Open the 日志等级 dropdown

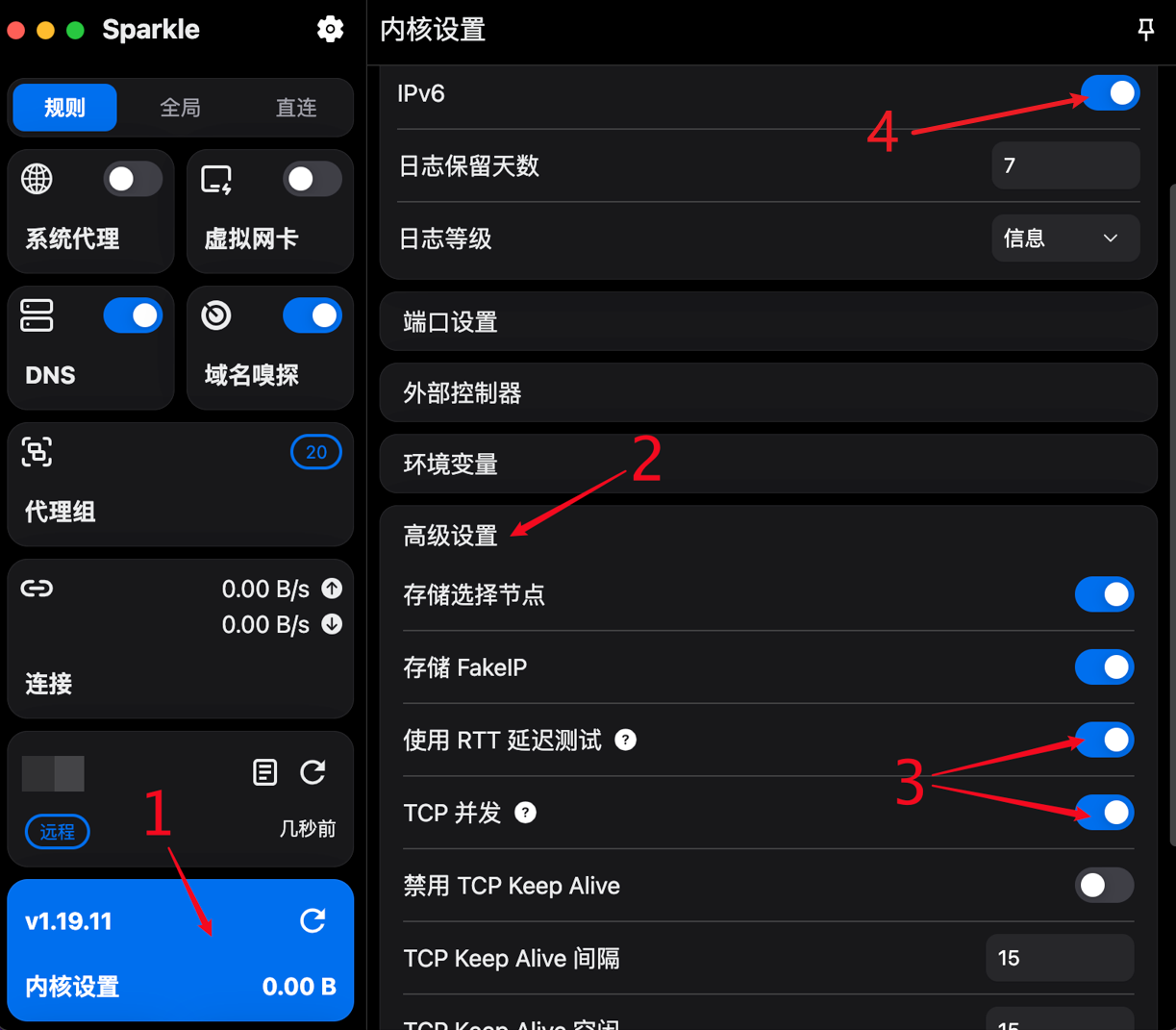coord(1065,238)
